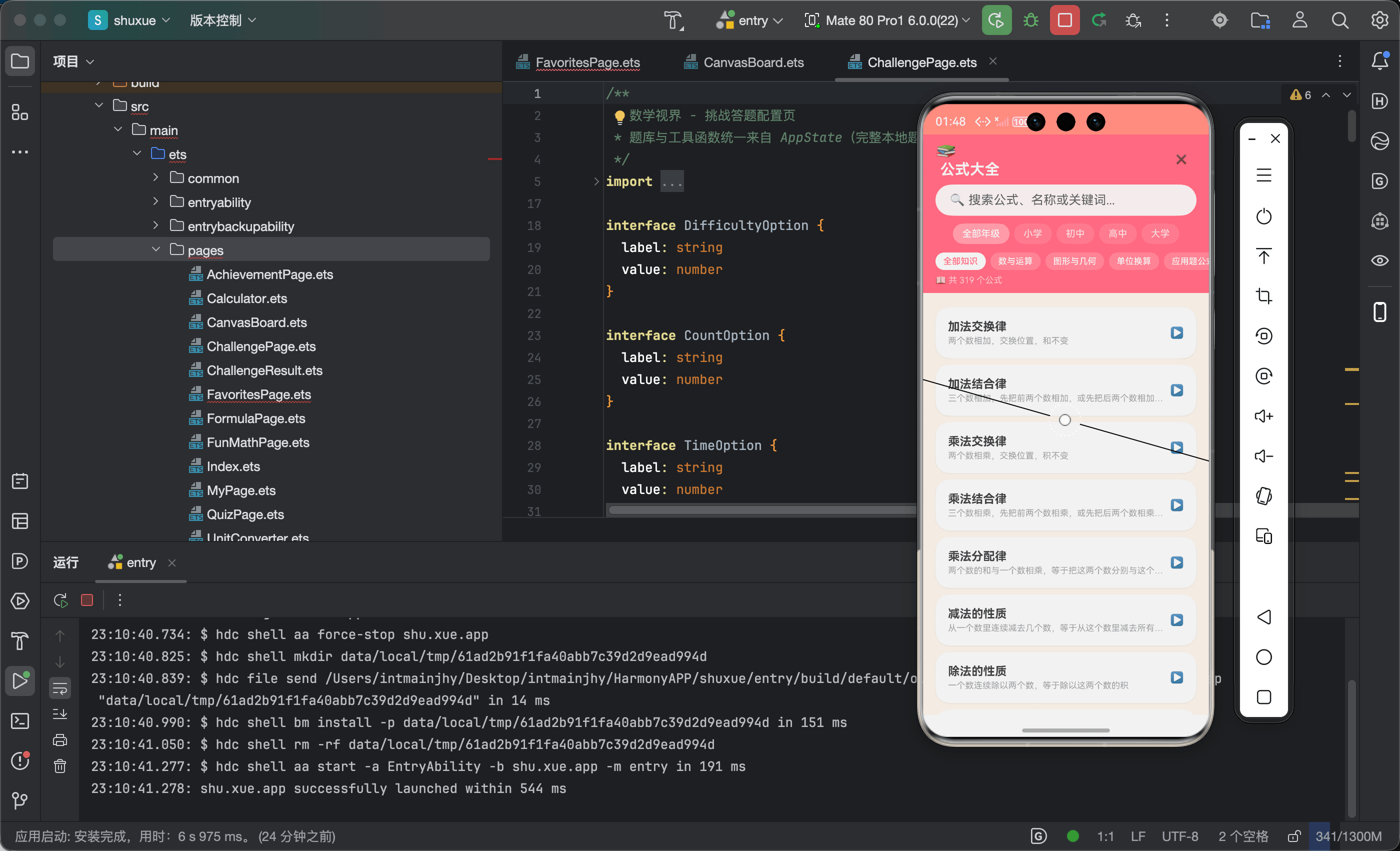Open the emulator power button
This screenshot has height=851, width=1400.
tap(1263, 216)
